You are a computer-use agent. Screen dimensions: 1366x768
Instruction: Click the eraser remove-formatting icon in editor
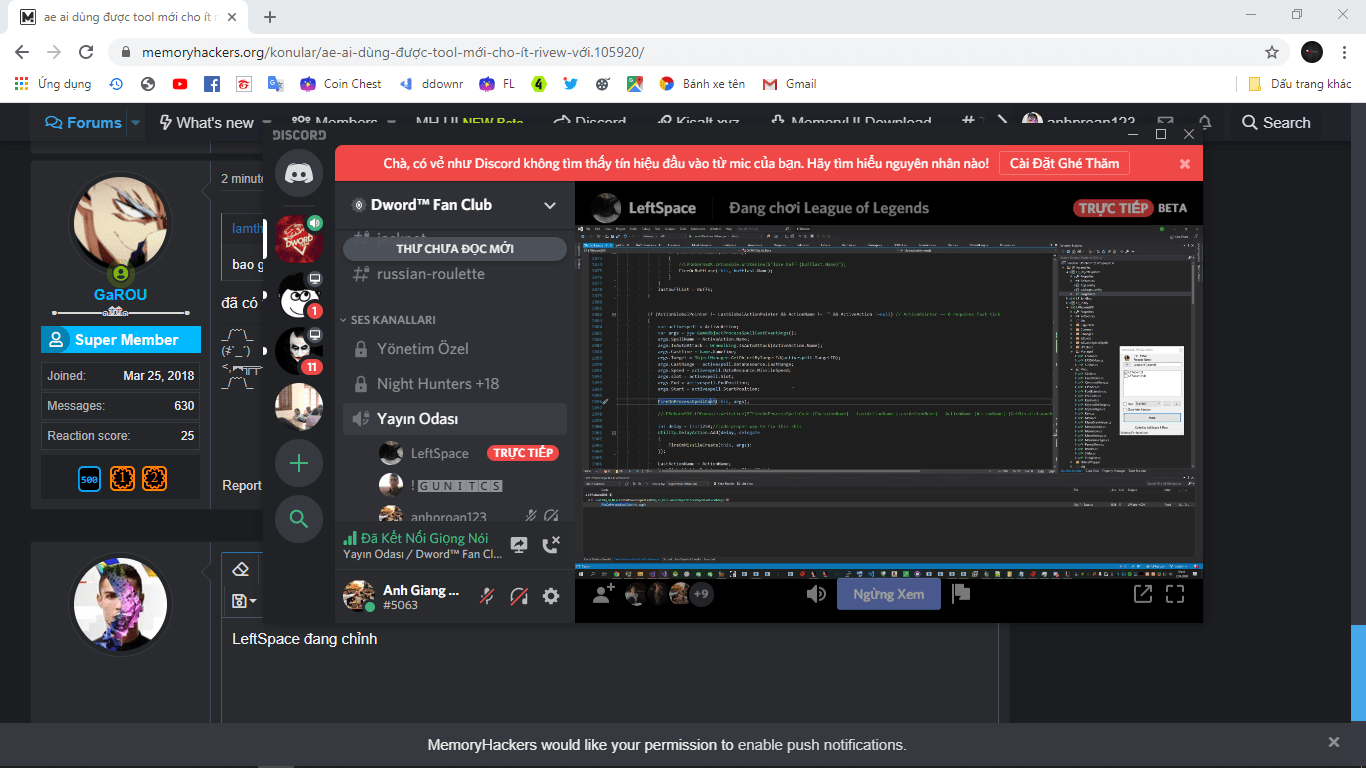click(x=240, y=569)
